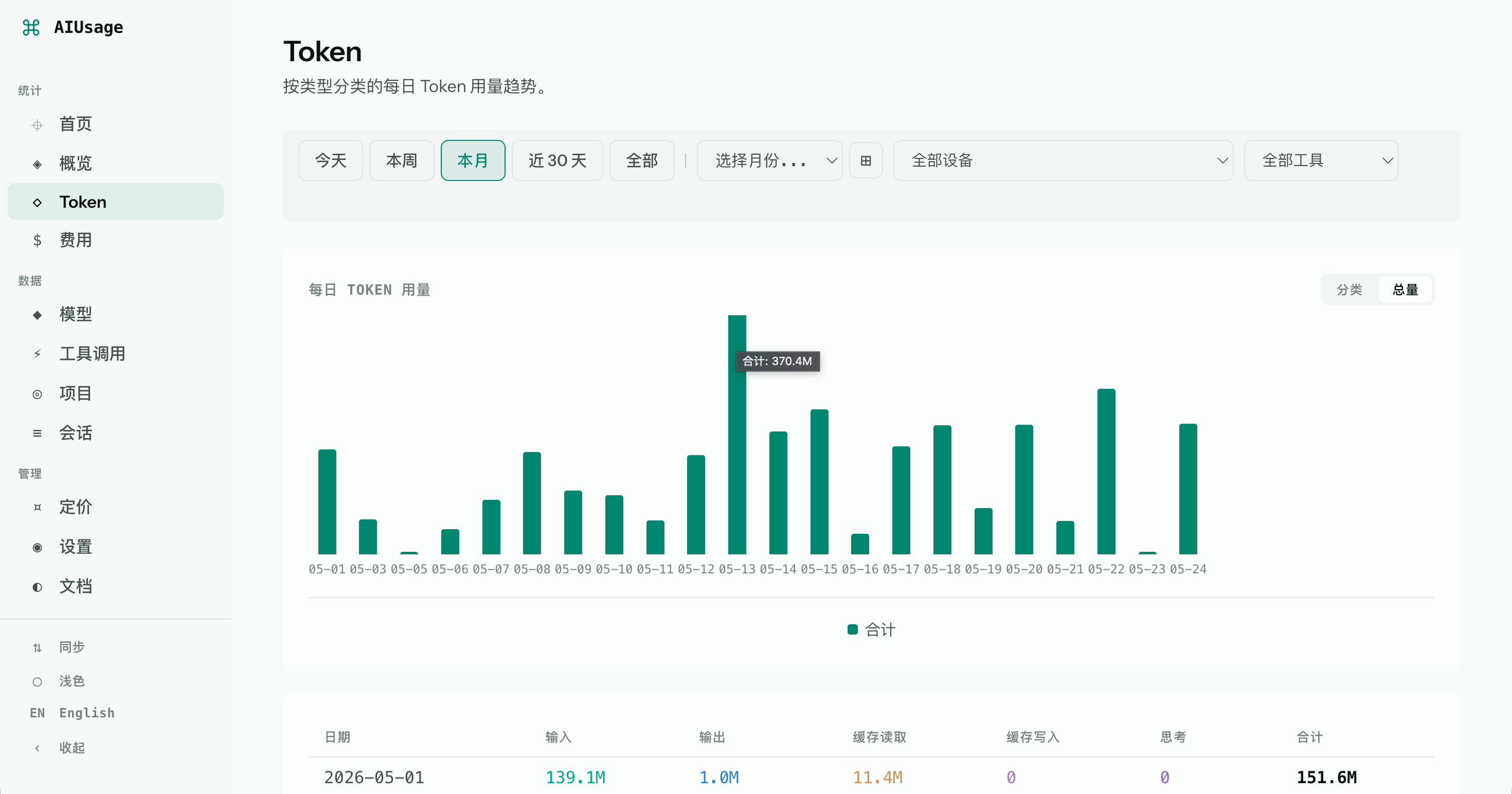Click the 首页 crosshair icon in sidebar
The height and width of the screenshot is (794, 1512).
pos(37,125)
